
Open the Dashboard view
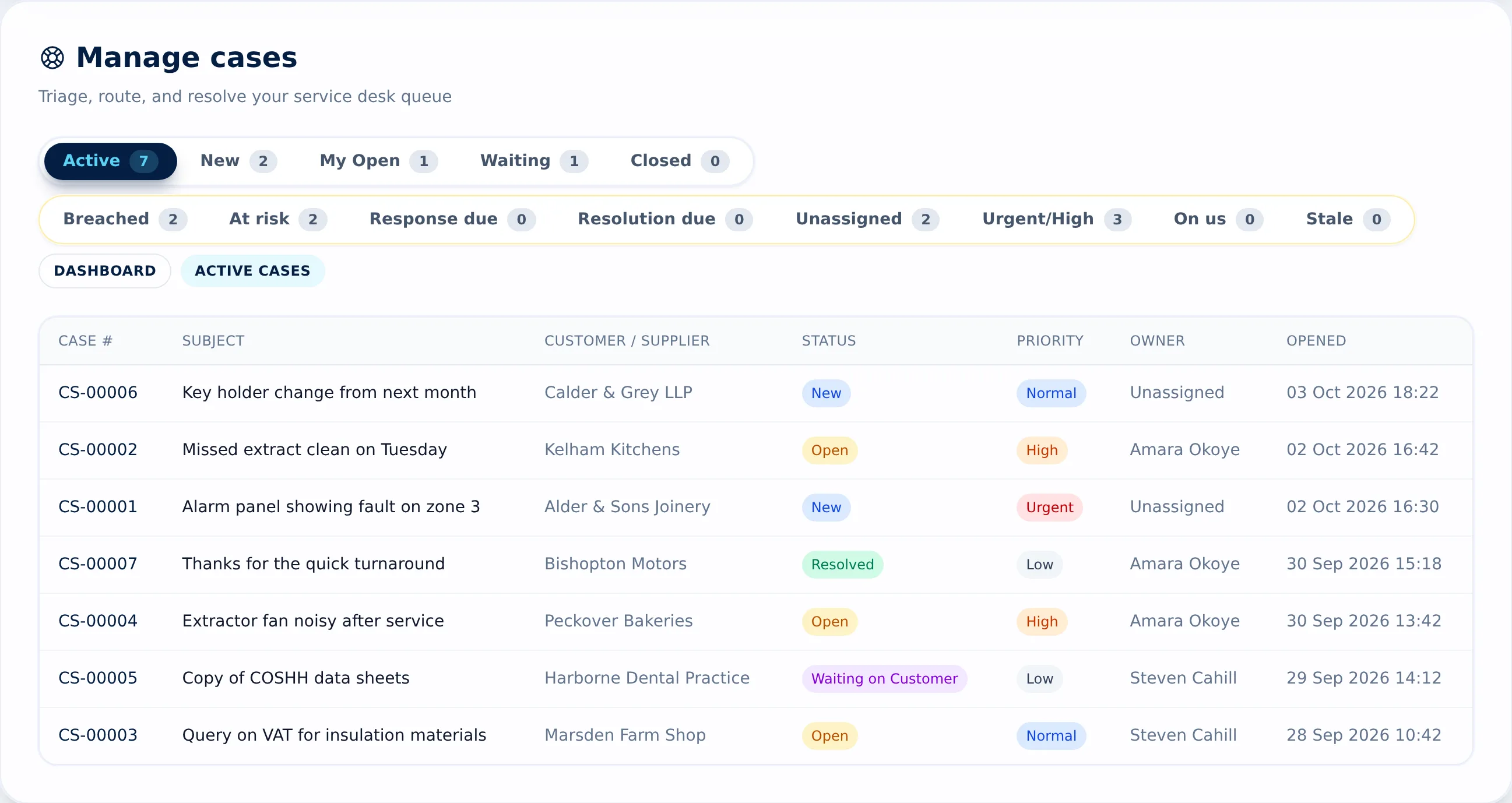[105, 270]
